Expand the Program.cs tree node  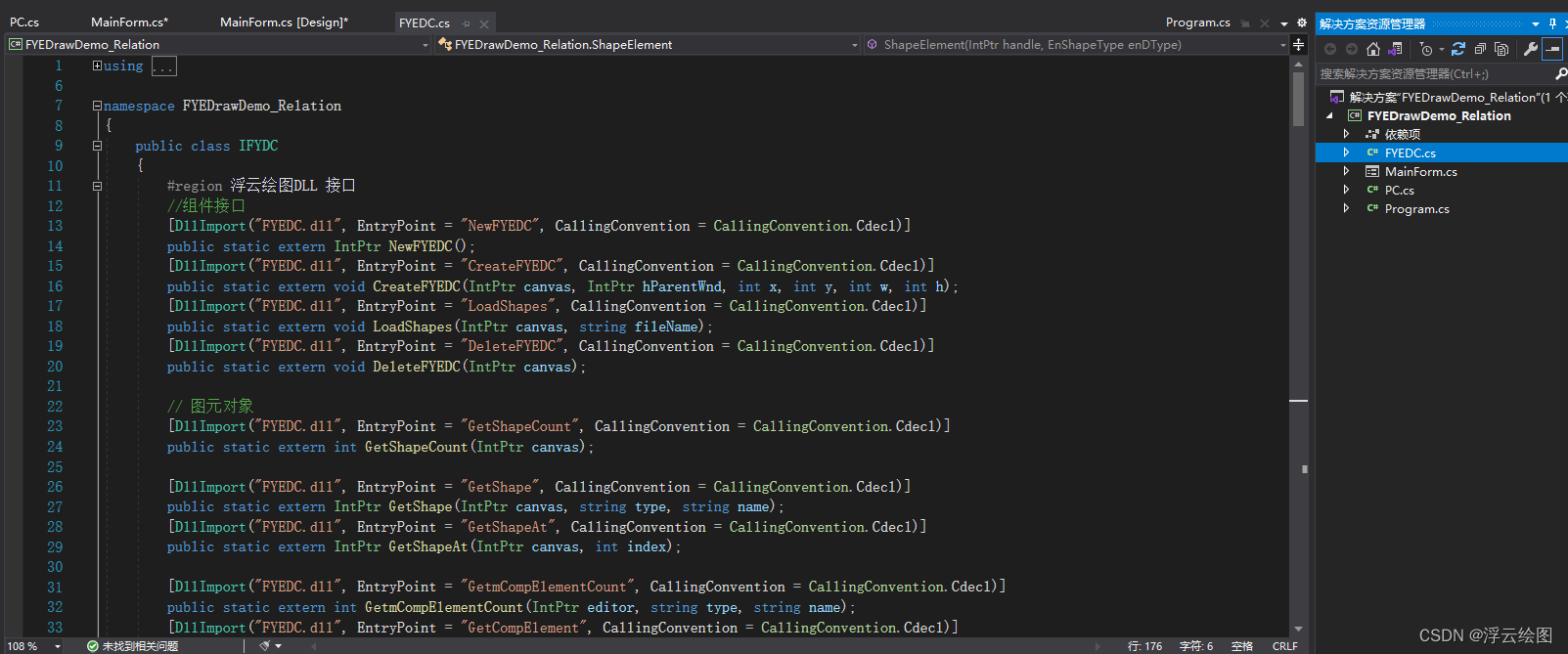(x=1347, y=208)
